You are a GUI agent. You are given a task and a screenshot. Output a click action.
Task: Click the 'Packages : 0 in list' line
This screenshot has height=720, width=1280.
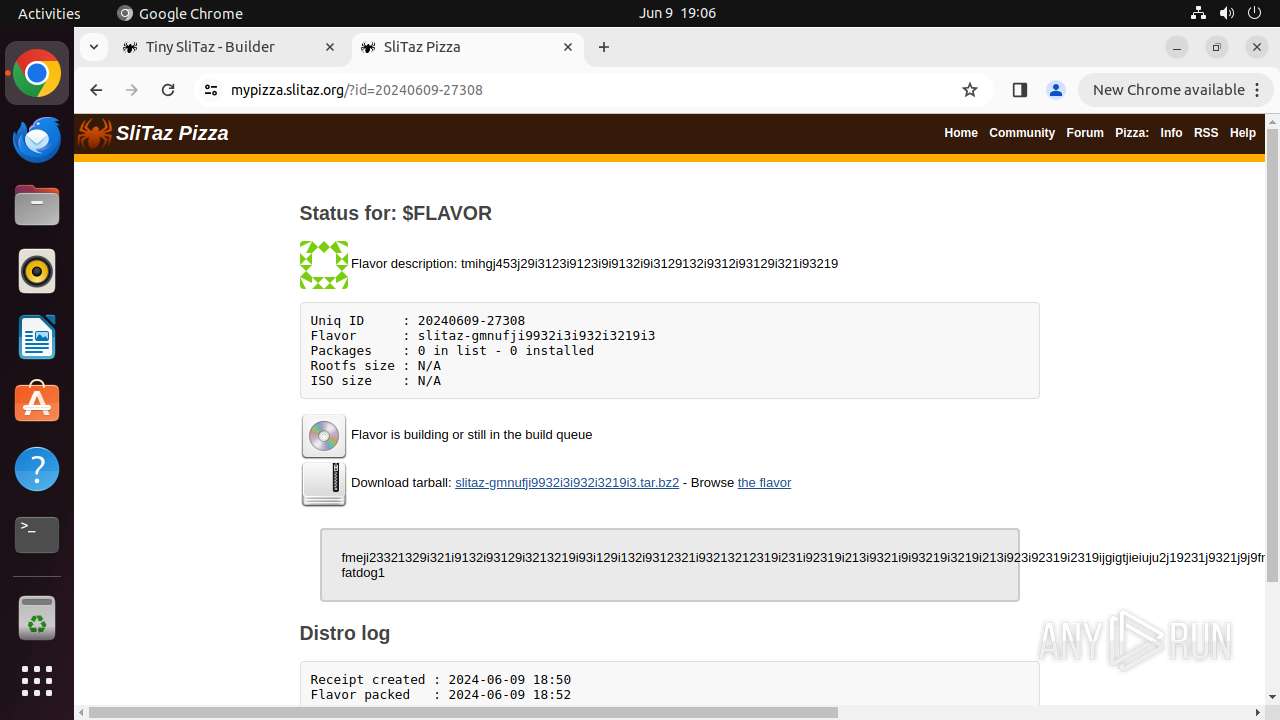(452, 351)
